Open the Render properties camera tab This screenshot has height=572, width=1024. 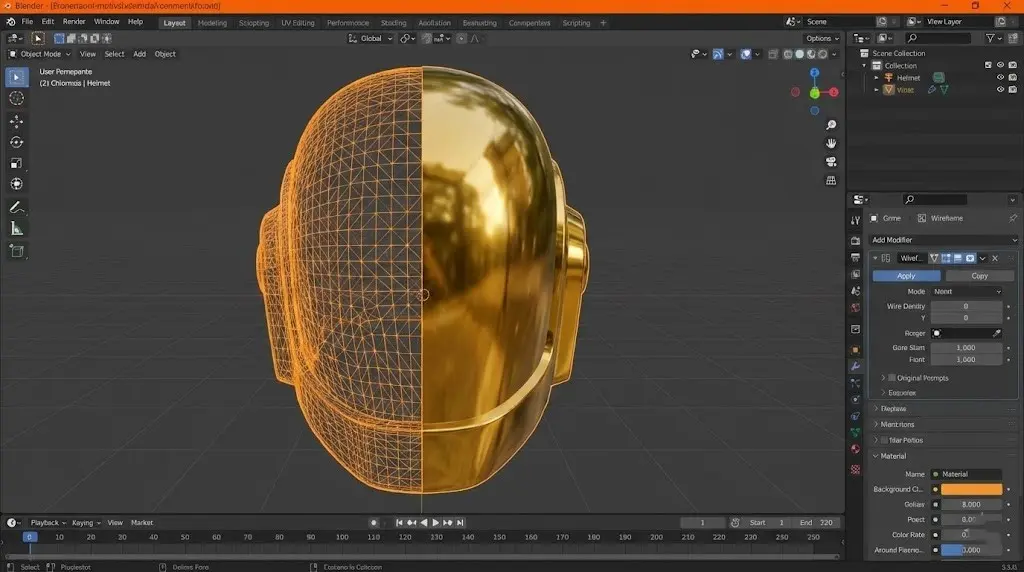[x=855, y=241]
